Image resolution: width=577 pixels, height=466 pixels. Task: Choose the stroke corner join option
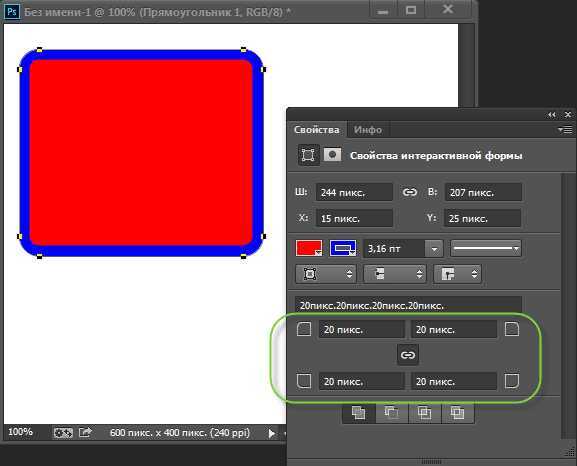pos(457,274)
